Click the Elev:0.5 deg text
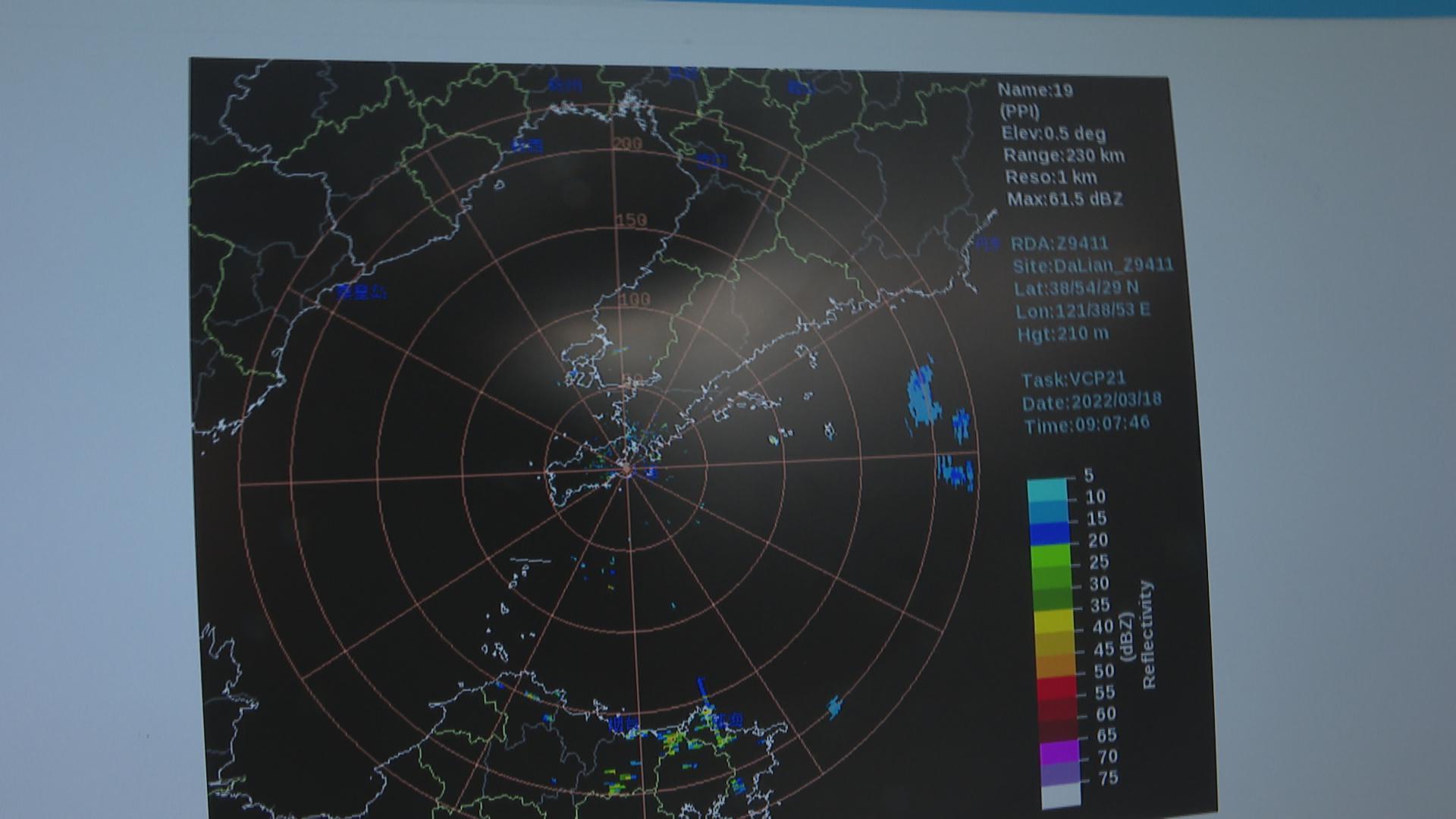Viewport: 1456px width, 819px height. point(1053,133)
